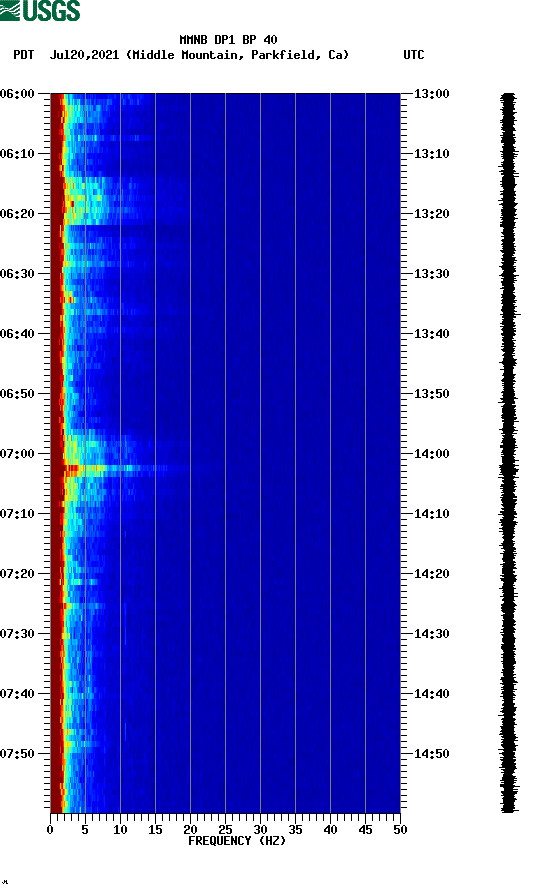The height and width of the screenshot is (893, 552).
Task: Click the 30 Hz frequency tick label
Action: pyautogui.click(x=260, y=830)
